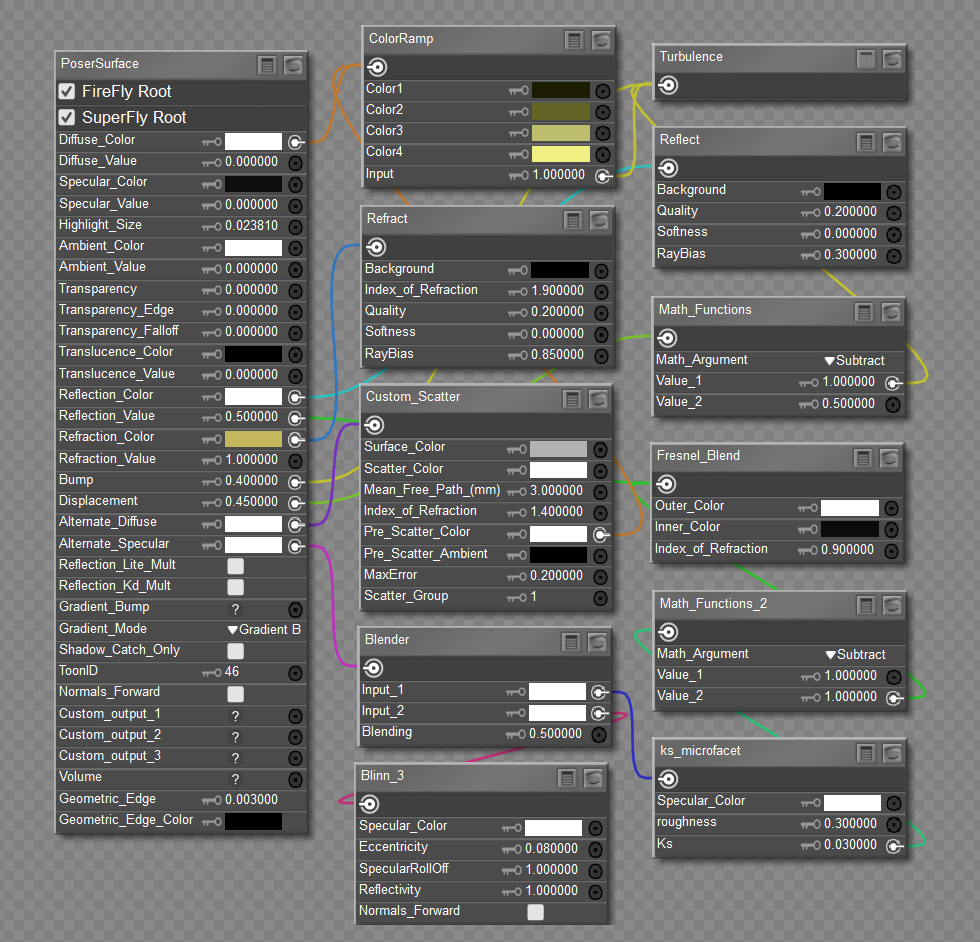Image resolution: width=980 pixels, height=942 pixels.
Task: Click Volume question mark value
Action: 236,779
